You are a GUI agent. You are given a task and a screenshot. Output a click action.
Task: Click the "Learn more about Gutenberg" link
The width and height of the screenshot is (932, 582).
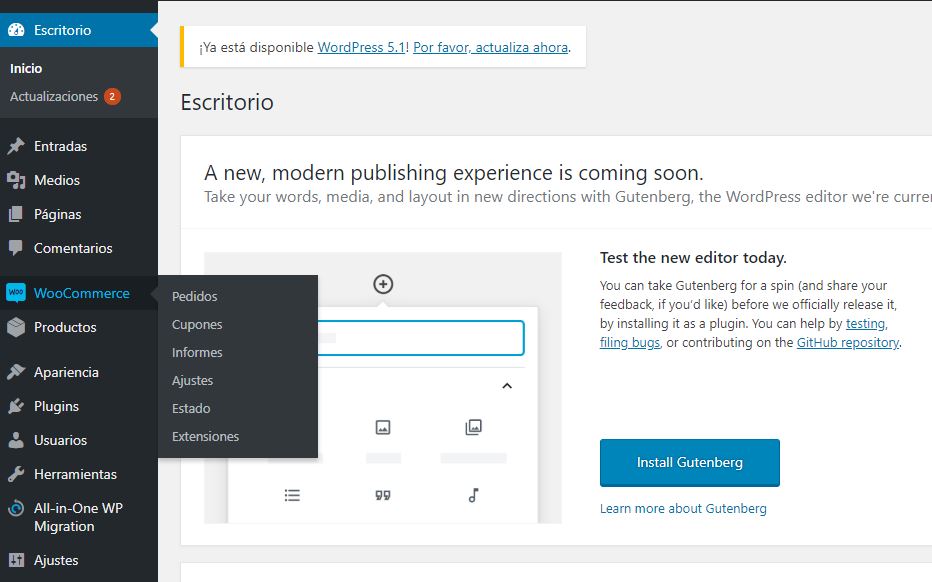[x=683, y=508]
